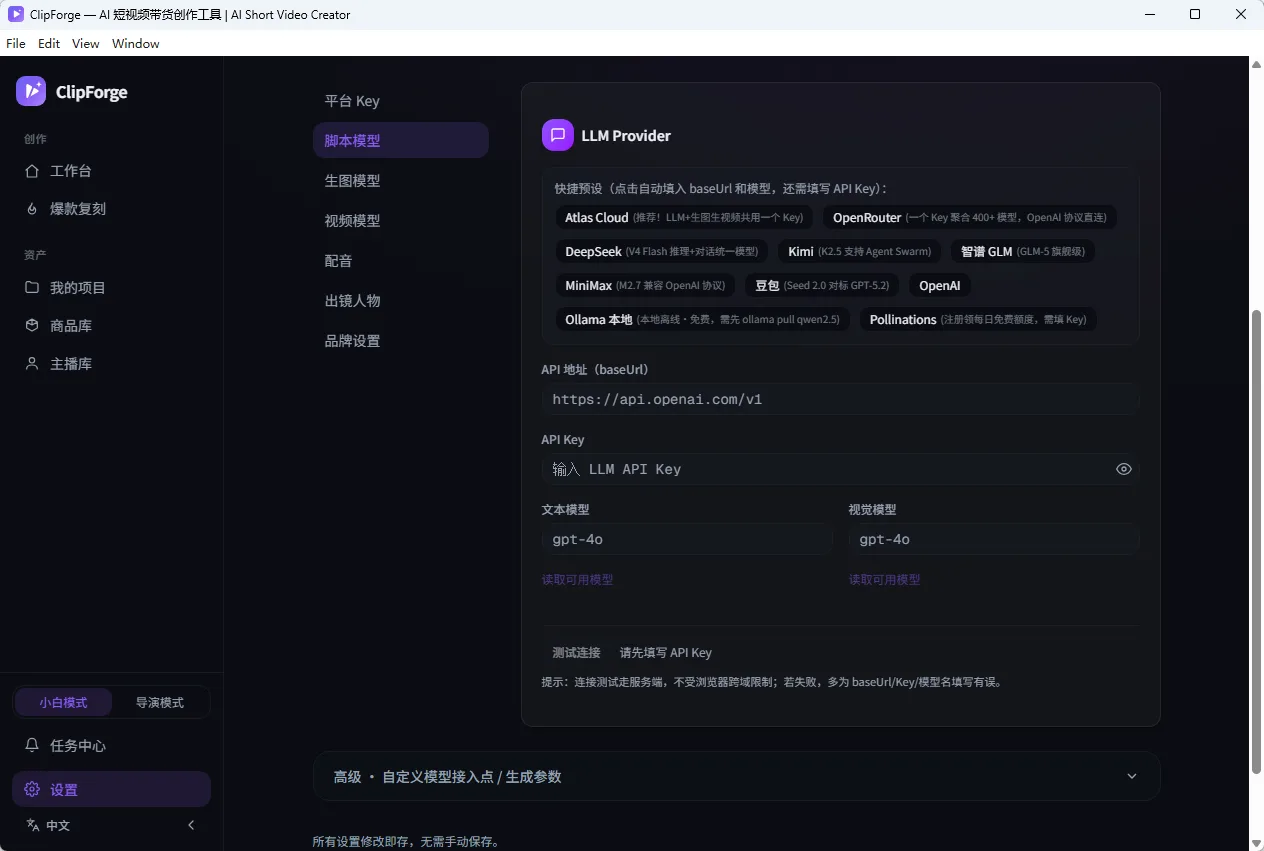This screenshot has width=1264, height=851.
Task: Click 读取可用模型 under 文本模型
Action: [577, 579]
